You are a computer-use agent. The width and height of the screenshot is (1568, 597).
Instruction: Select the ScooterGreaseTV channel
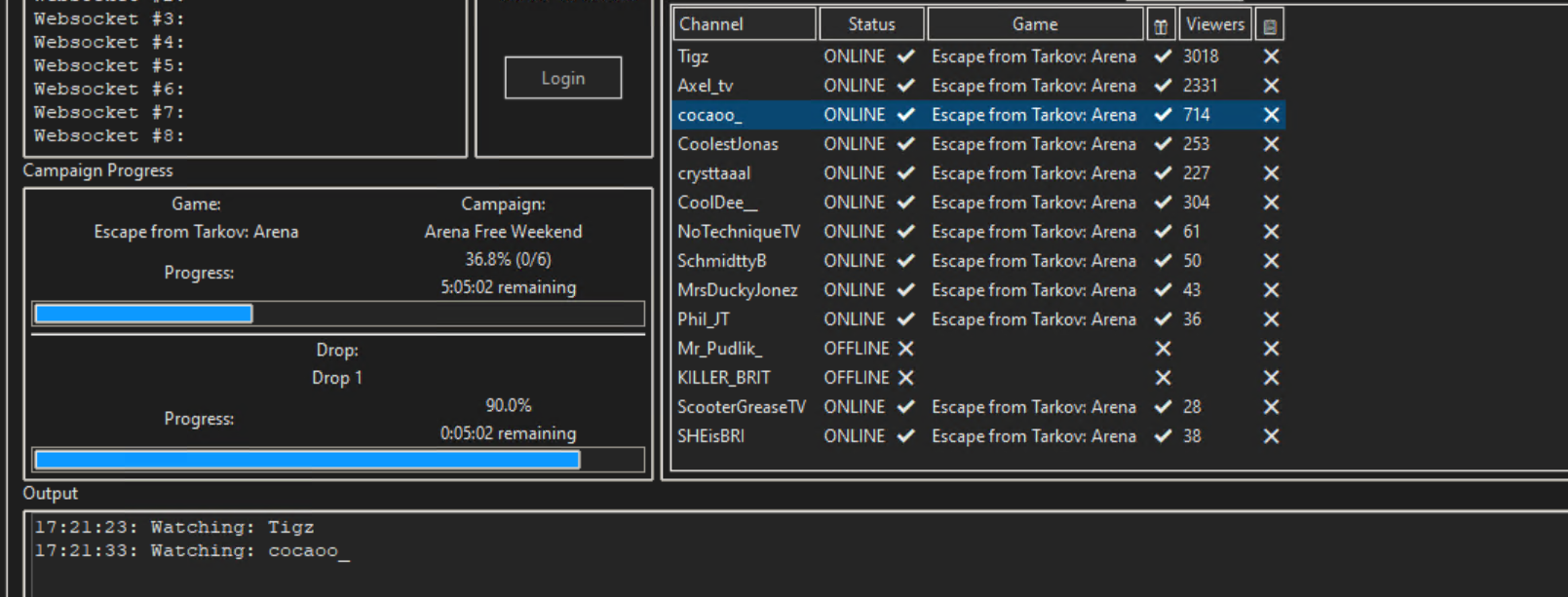click(742, 407)
